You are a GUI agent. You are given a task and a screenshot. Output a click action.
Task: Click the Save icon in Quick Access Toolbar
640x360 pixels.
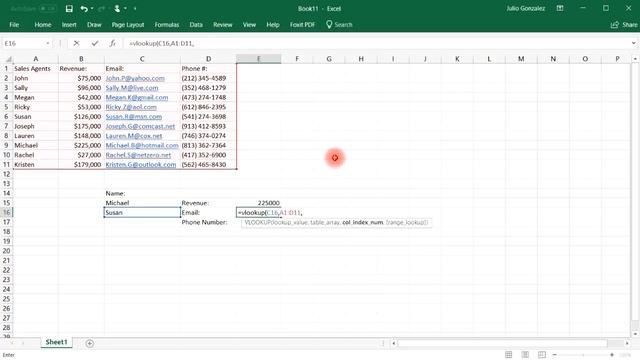click(69, 9)
